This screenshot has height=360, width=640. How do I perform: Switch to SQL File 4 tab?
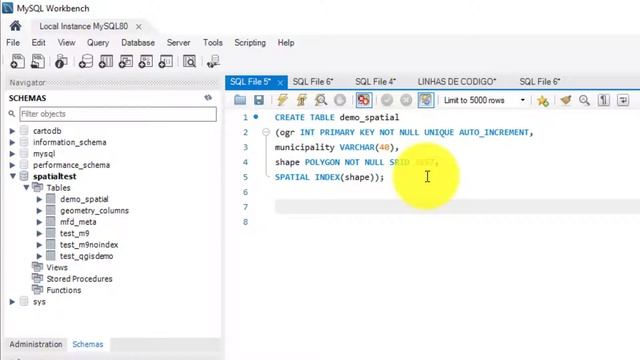pos(375,82)
